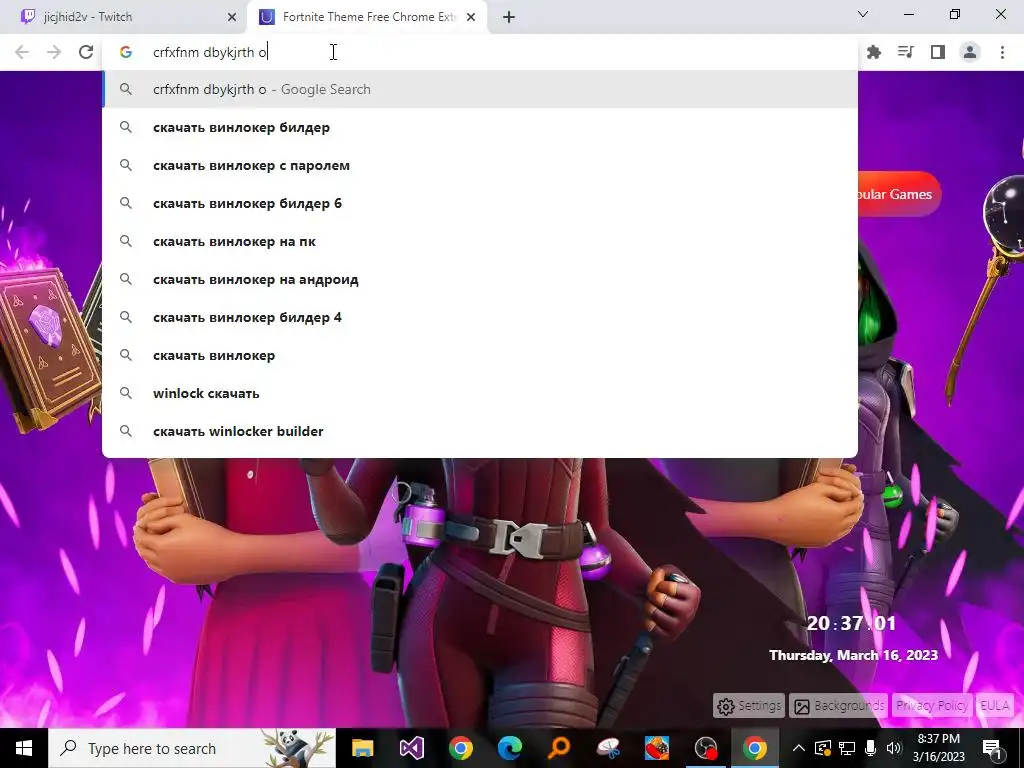
Task: Choose suggestion 'скачать винлокер на пк'
Action: coord(480,241)
